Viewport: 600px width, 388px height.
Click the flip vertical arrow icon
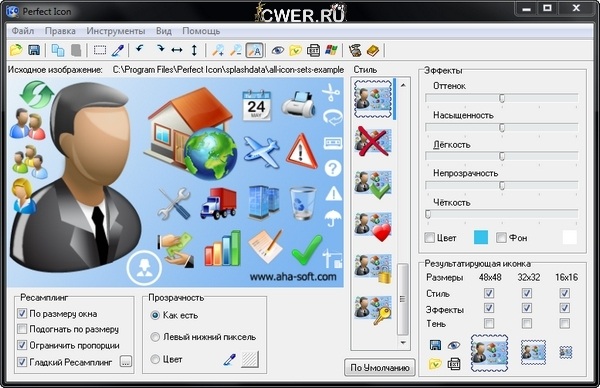194,50
